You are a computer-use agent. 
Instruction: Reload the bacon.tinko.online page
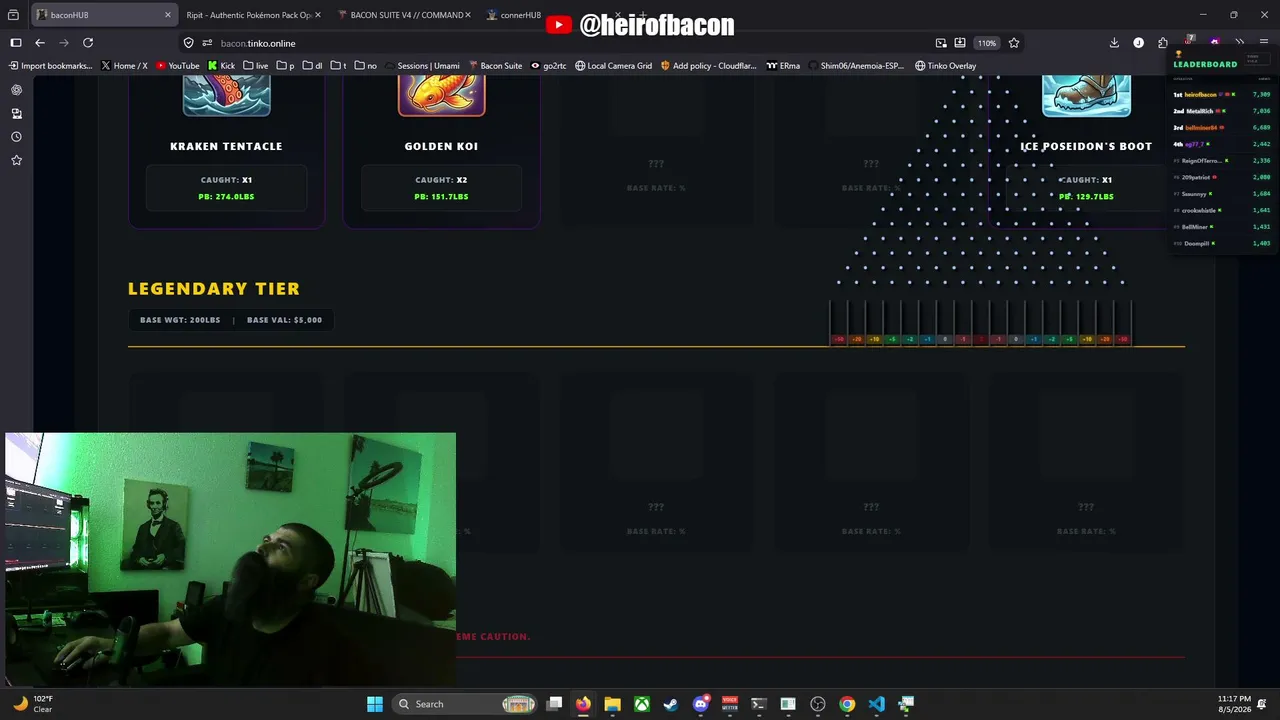[x=88, y=43]
